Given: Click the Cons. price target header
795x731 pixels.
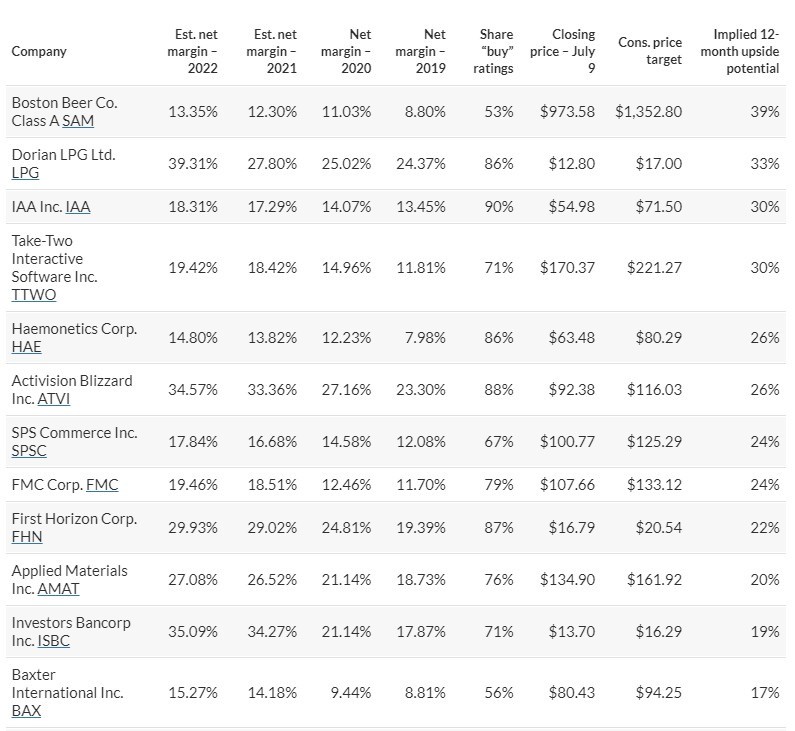Looking at the screenshot, I should pos(650,51).
